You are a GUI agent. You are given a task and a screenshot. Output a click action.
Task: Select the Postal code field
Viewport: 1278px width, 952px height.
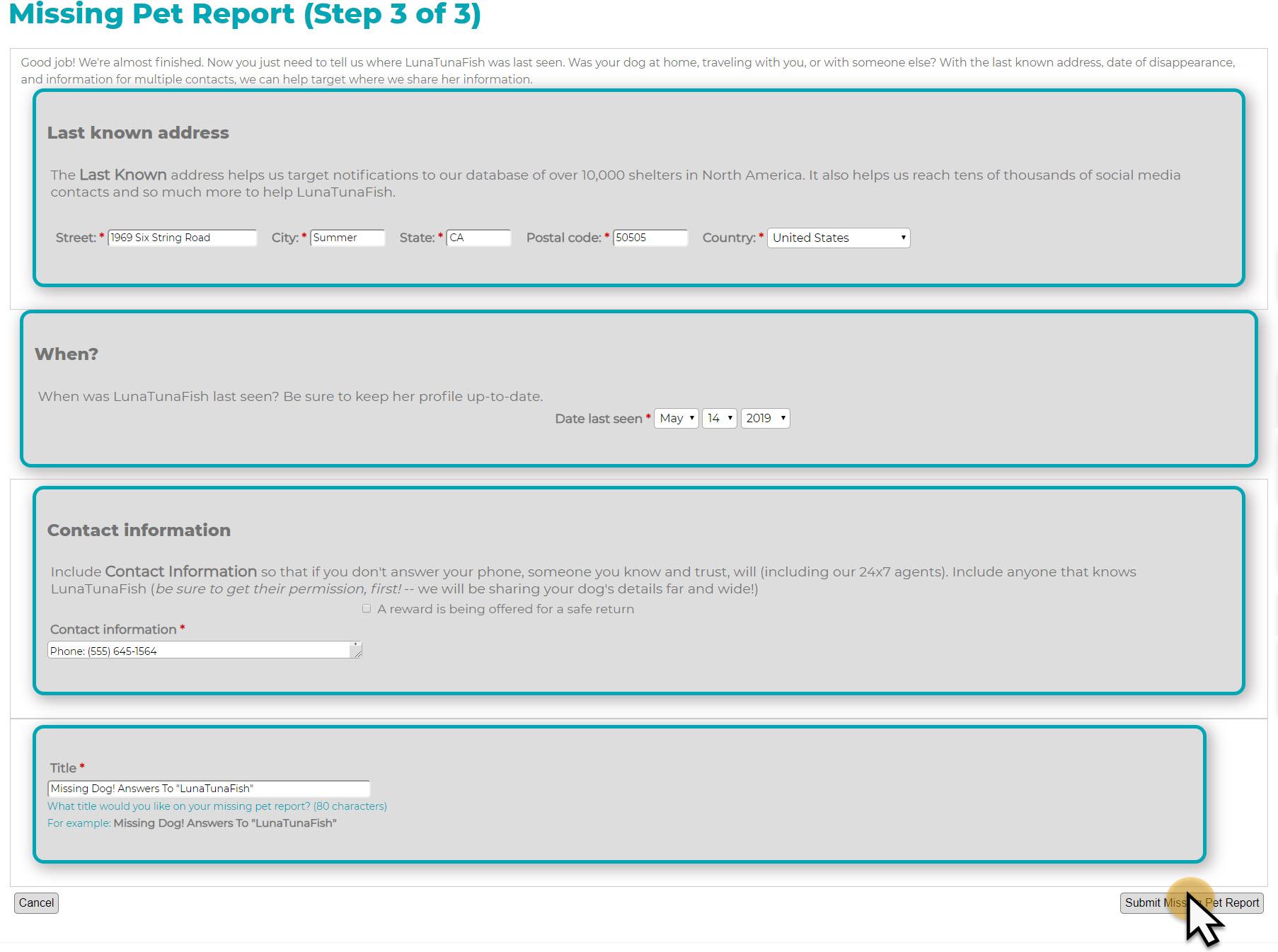(x=650, y=238)
